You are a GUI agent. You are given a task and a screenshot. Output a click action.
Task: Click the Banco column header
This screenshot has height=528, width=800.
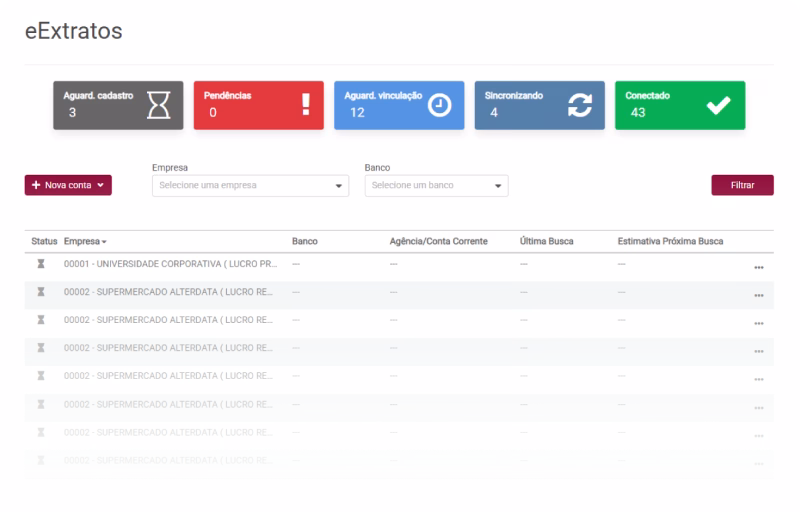point(304,242)
